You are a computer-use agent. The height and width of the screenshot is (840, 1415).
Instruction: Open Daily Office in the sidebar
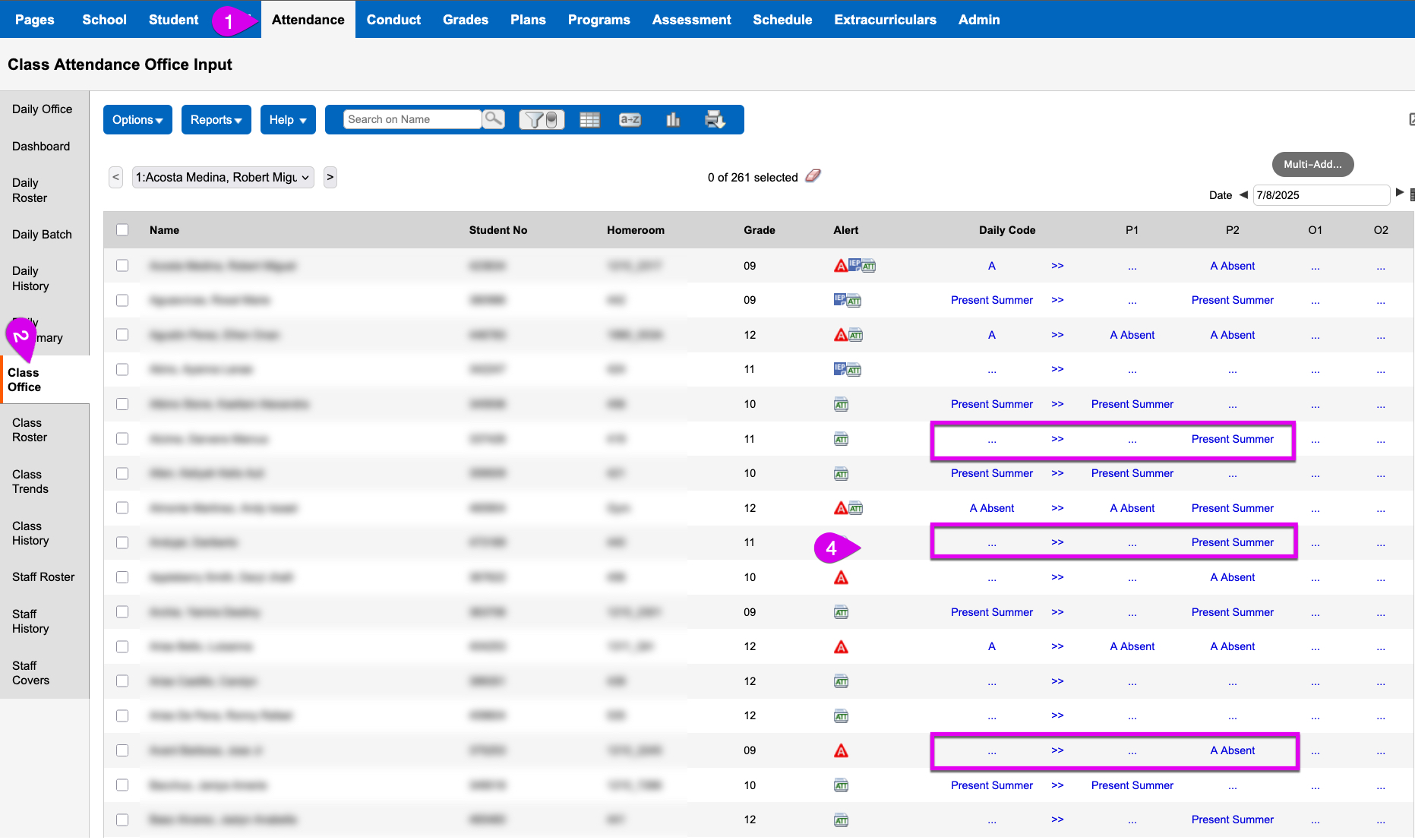(x=43, y=109)
